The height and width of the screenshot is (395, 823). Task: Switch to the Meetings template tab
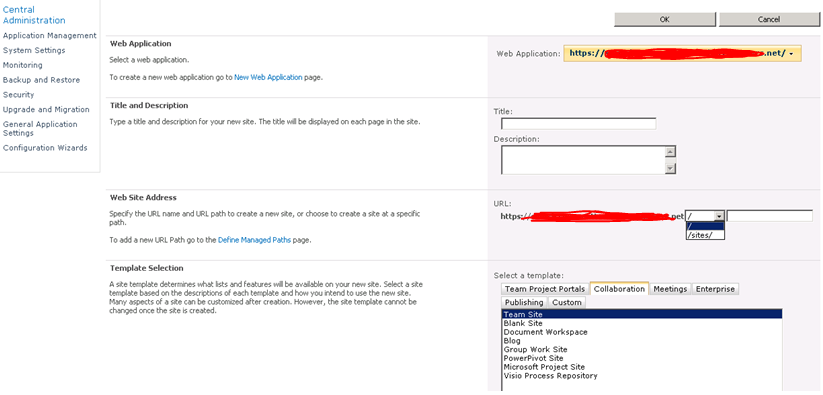tap(670, 289)
